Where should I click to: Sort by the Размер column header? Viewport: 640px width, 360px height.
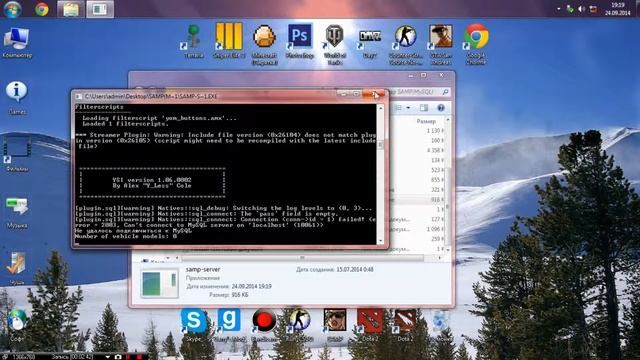(426, 121)
